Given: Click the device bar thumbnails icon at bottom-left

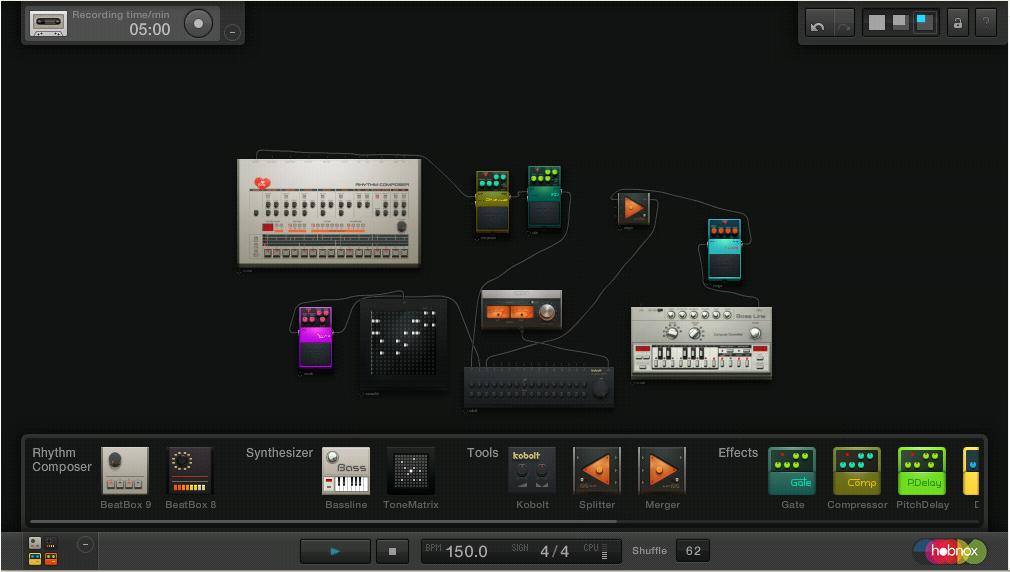Looking at the screenshot, I should click(x=43, y=551).
